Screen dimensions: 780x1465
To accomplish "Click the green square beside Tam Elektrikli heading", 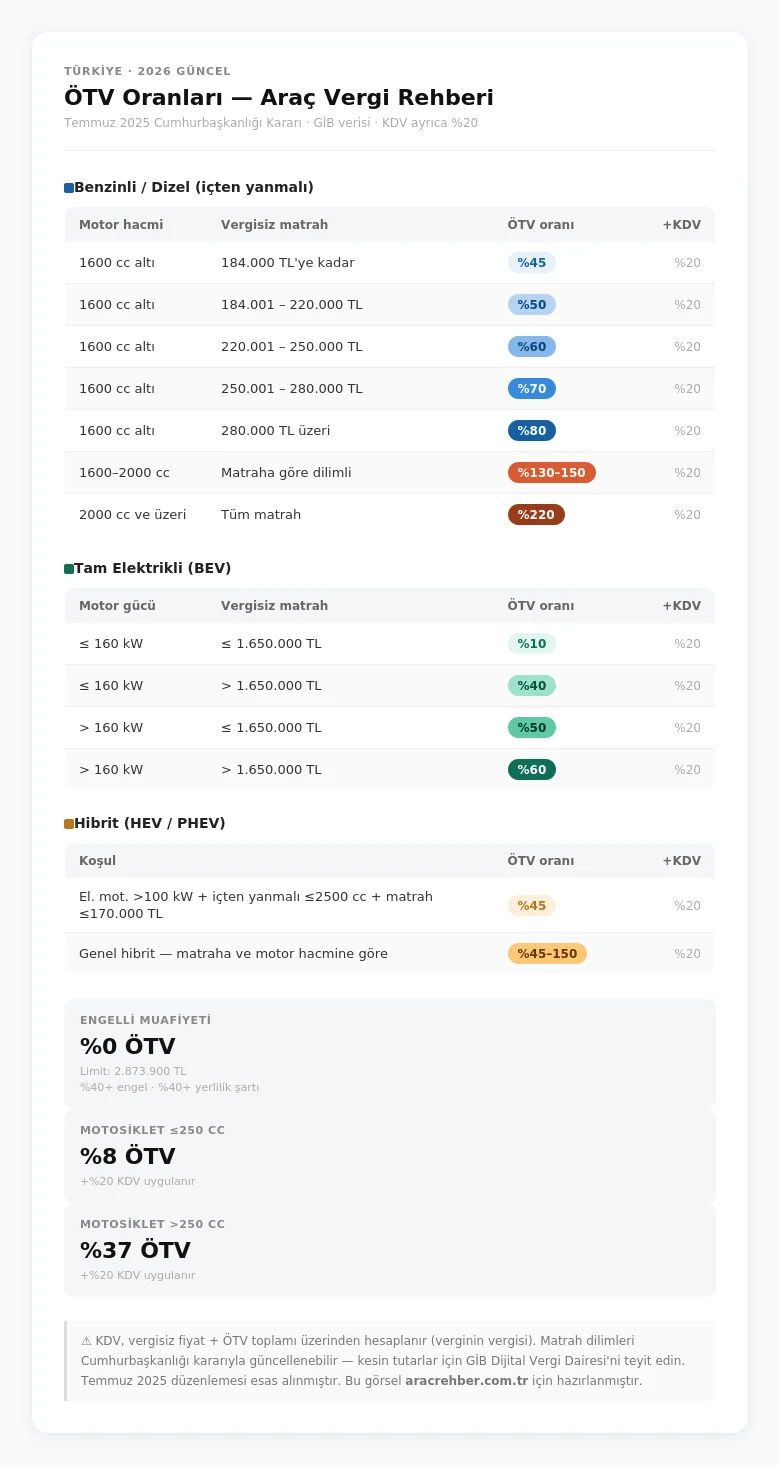I will 69,569.
